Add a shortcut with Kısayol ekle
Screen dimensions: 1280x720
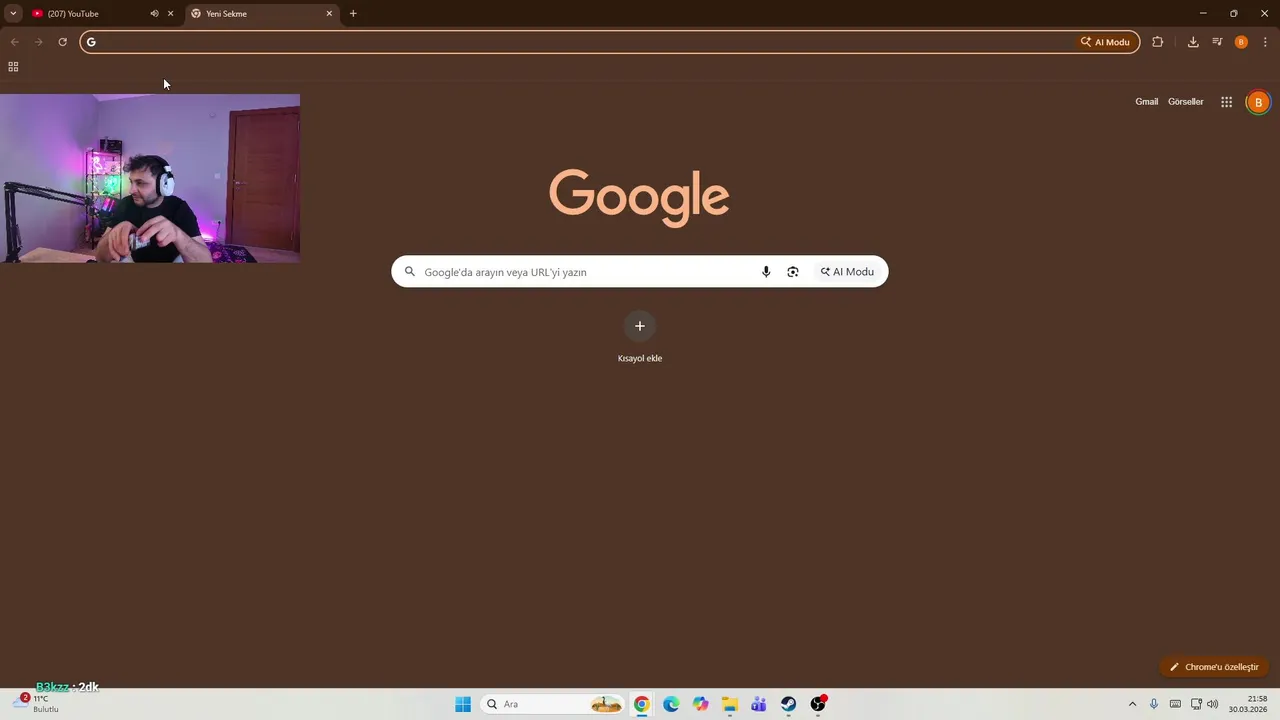(x=640, y=337)
